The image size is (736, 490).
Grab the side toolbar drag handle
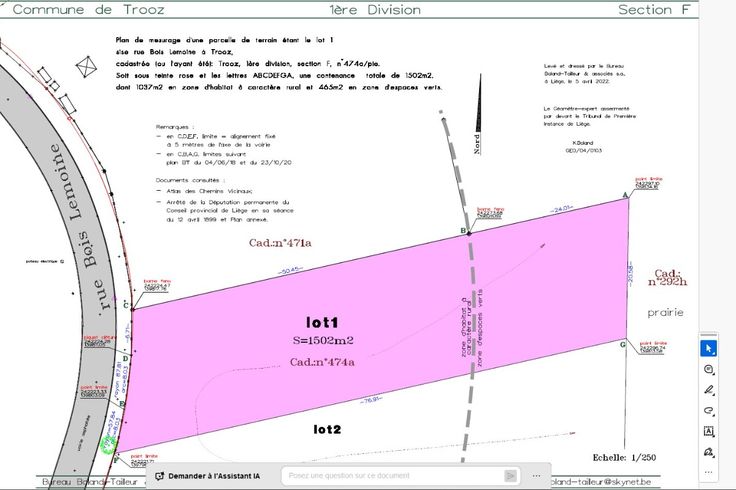tap(709, 333)
